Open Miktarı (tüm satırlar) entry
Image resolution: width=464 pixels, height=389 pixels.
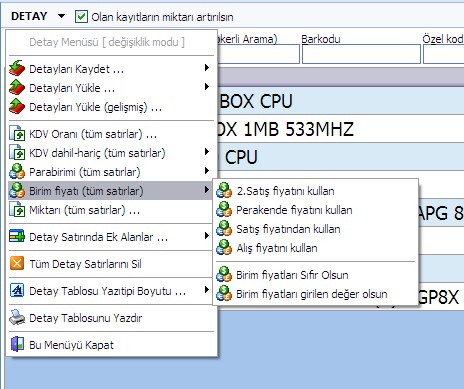[111, 210]
